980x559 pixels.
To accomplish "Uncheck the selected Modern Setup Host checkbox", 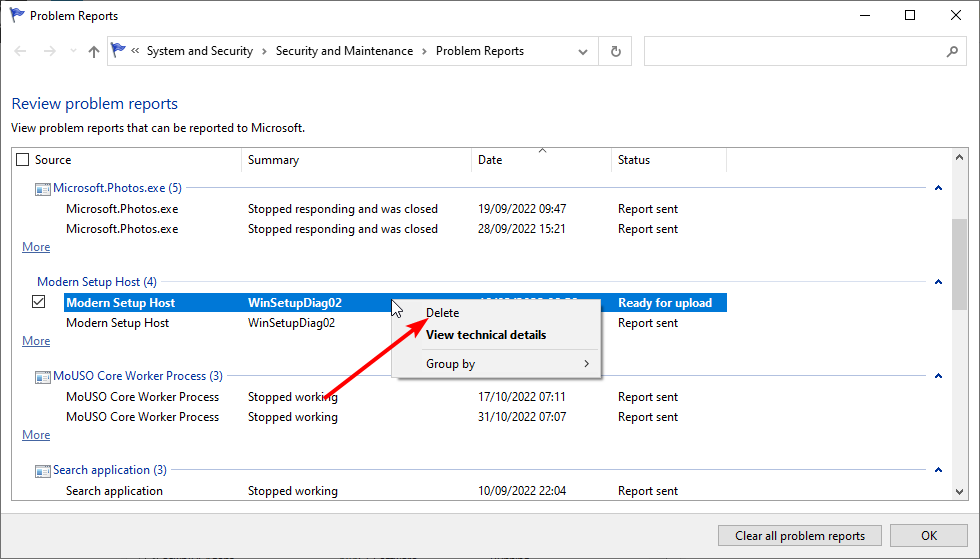I will pyautogui.click(x=39, y=302).
